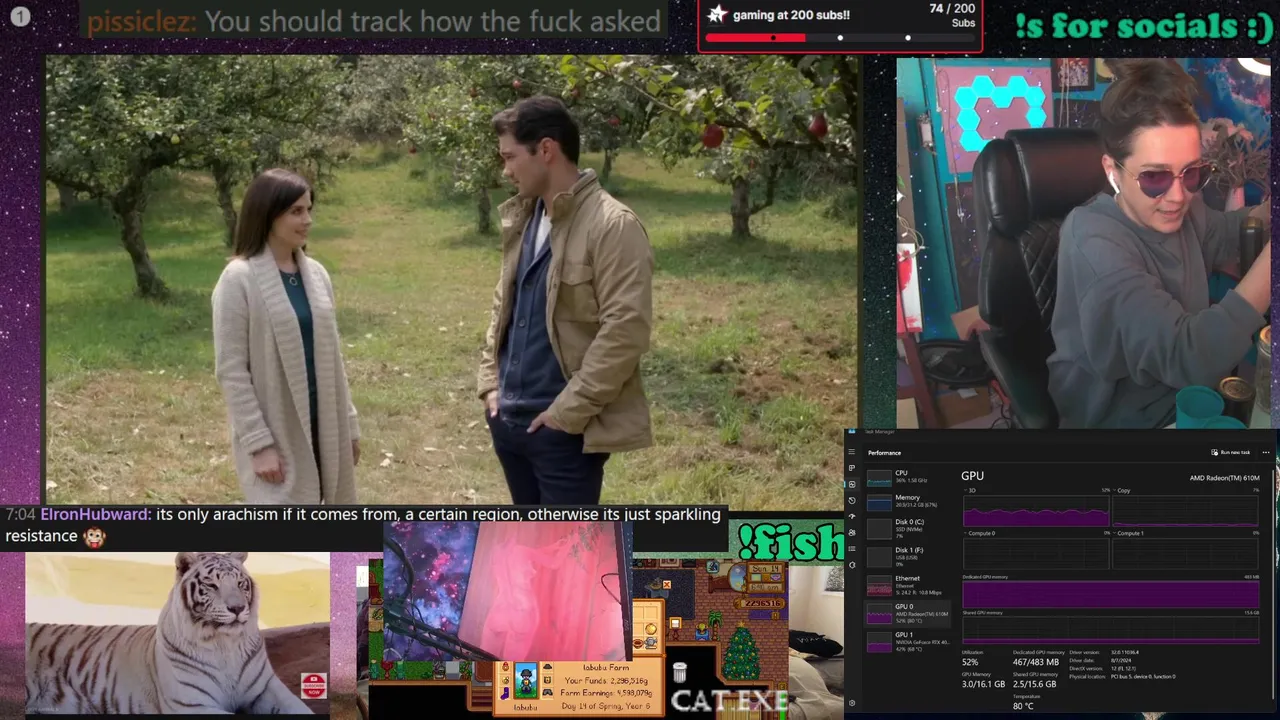This screenshot has width=1280, height=720.
Task: Click the Stardew character portrait labubu
Action: (x=526, y=680)
